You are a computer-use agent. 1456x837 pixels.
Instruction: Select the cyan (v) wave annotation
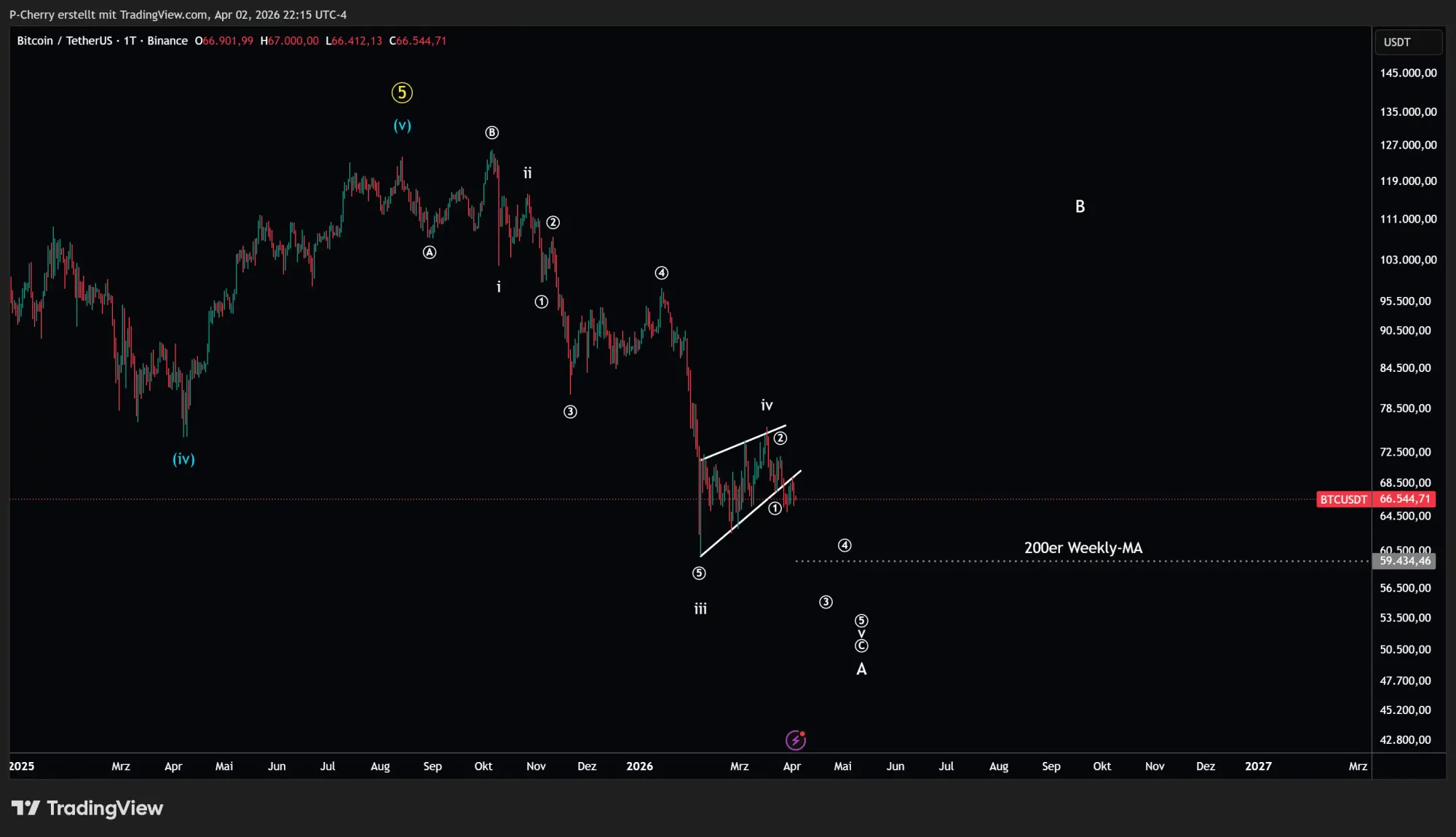401,125
